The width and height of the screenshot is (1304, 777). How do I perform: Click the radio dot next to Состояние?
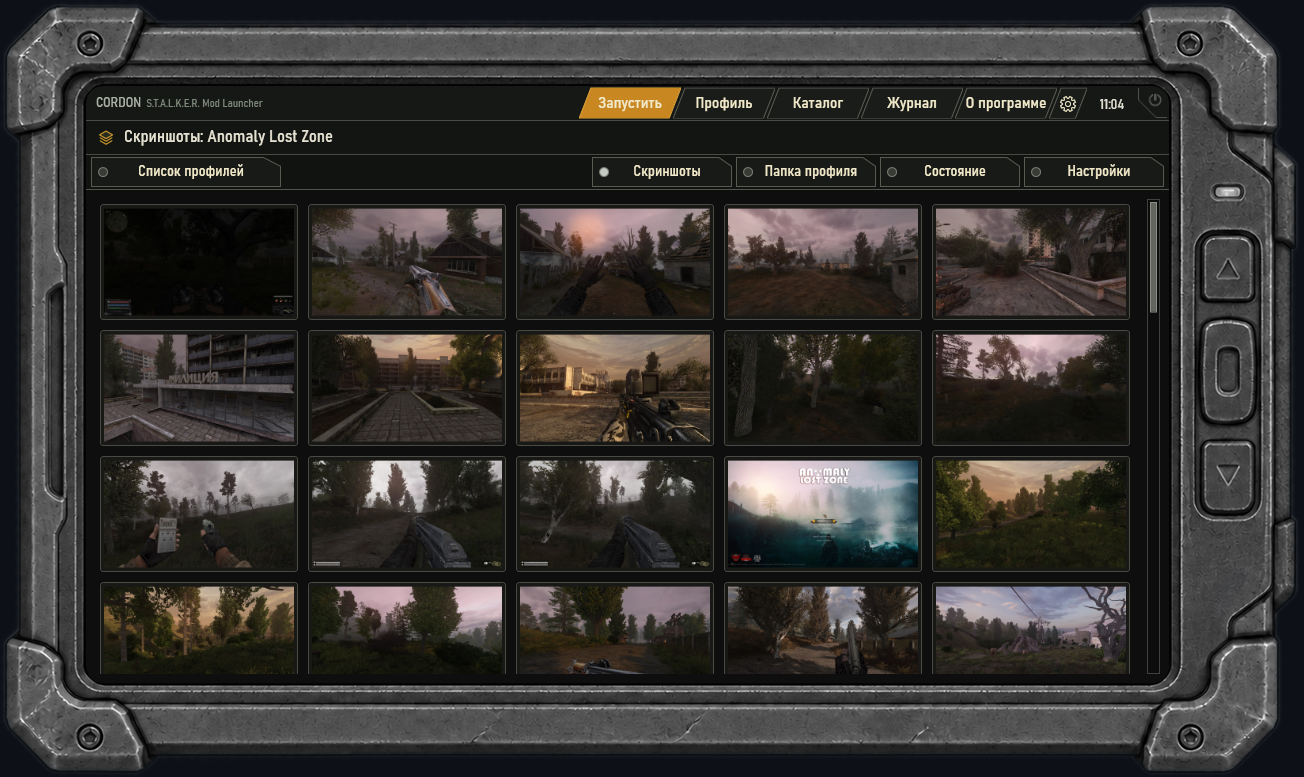(x=892, y=172)
